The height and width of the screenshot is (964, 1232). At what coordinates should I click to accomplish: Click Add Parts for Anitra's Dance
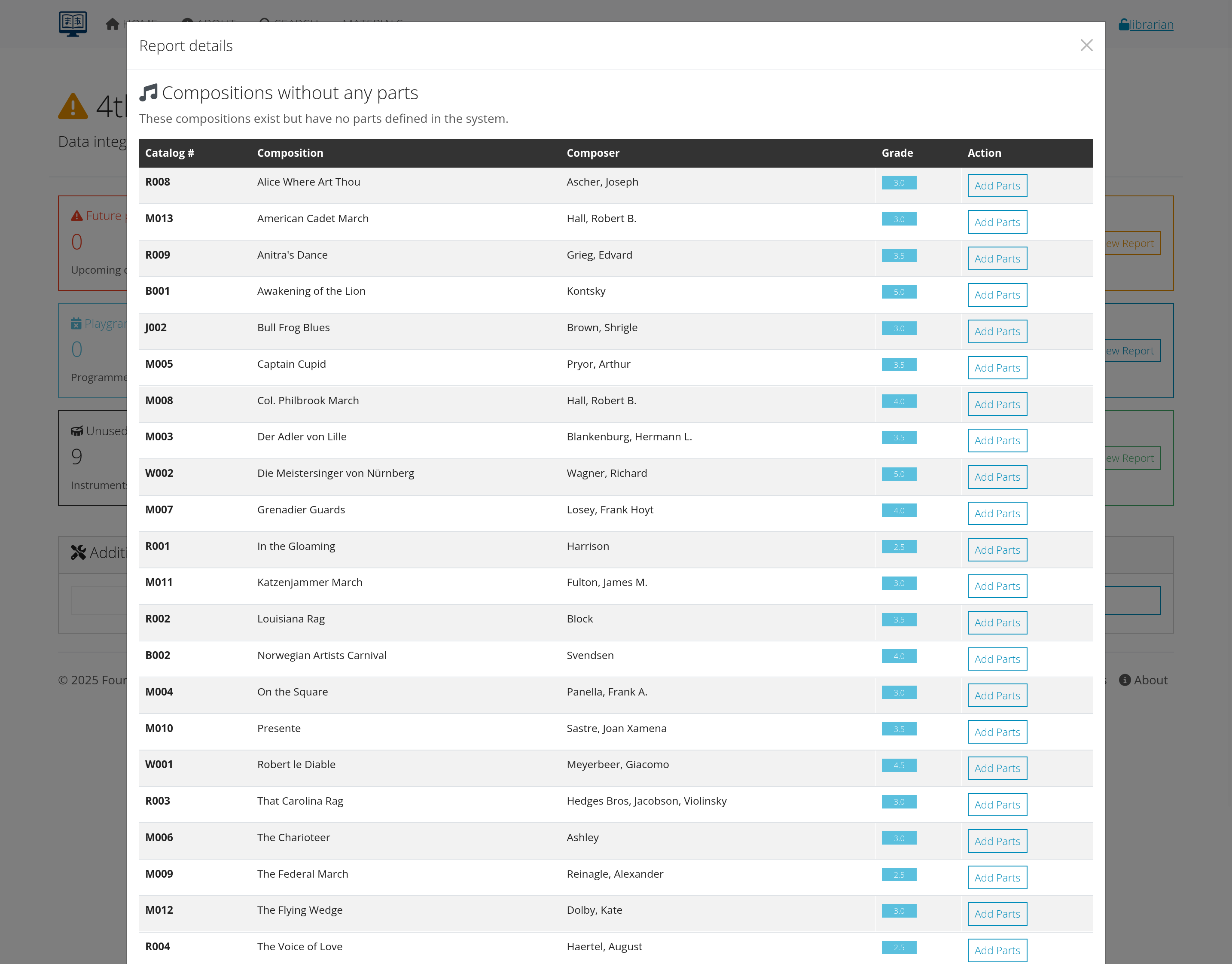[997, 258]
